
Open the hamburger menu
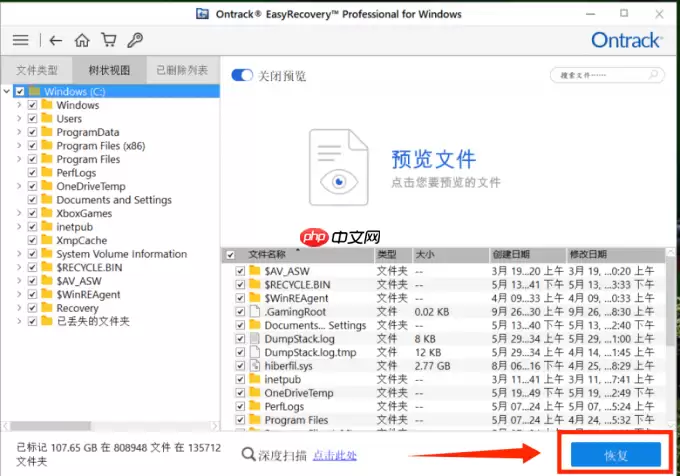(x=20, y=40)
